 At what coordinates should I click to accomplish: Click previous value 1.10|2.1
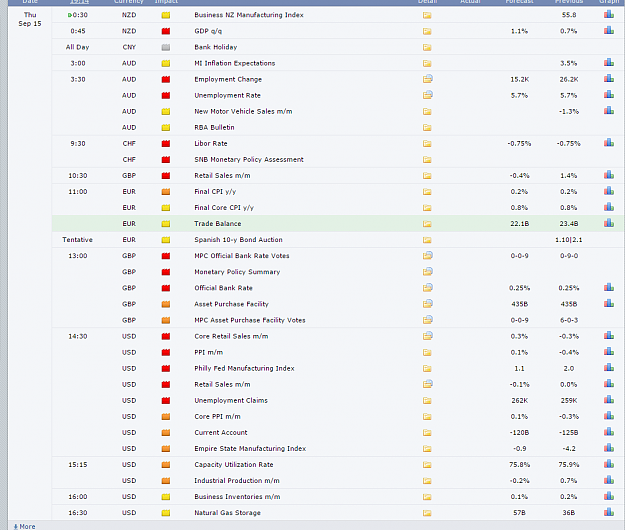[x=569, y=240]
